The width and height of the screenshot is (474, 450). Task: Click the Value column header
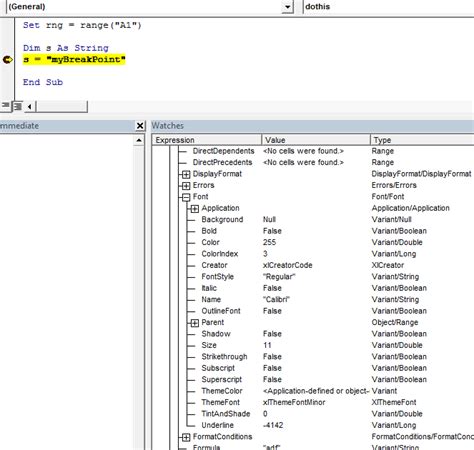coord(316,140)
